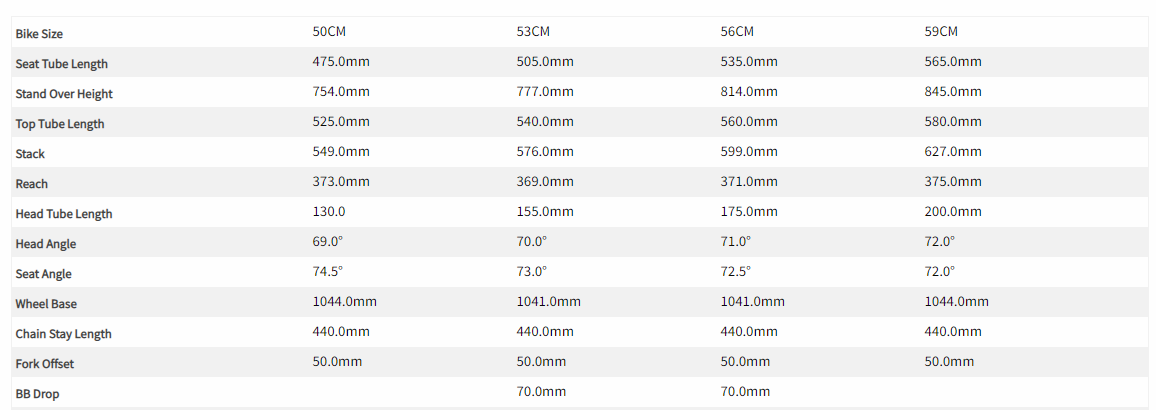Select the 56CM bike size header
1156x410 pixels.
pos(737,31)
